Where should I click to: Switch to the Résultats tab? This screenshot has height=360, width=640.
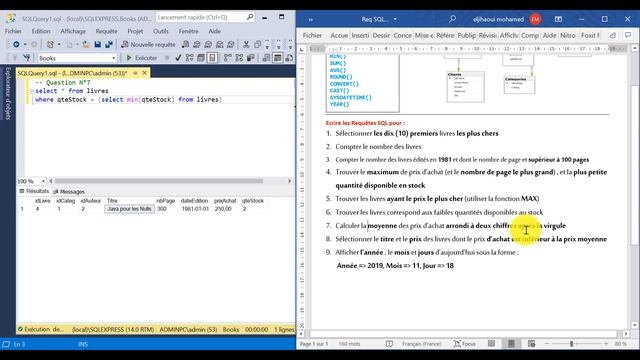[34, 191]
